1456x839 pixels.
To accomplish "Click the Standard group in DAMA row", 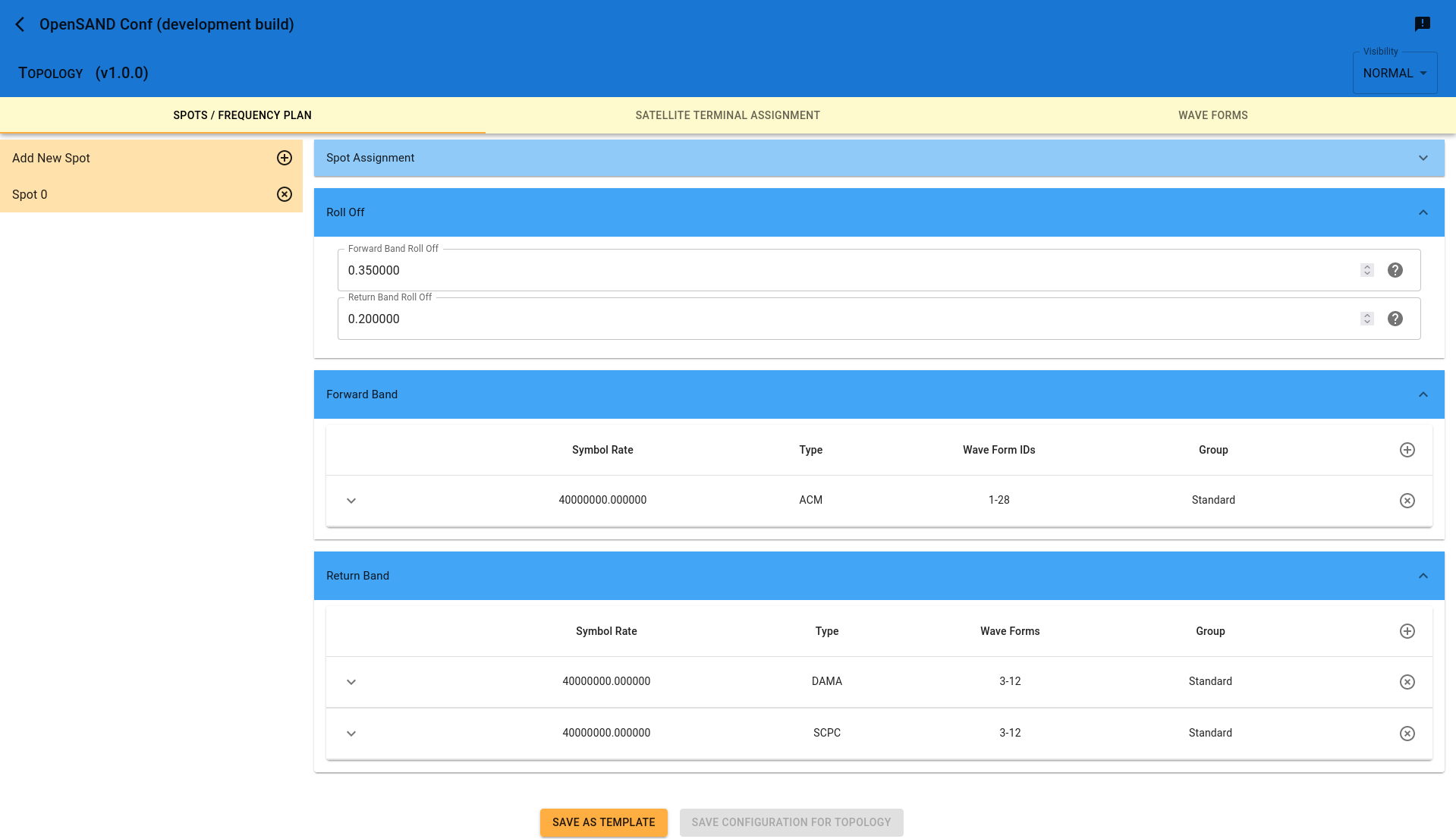I will tap(1210, 681).
